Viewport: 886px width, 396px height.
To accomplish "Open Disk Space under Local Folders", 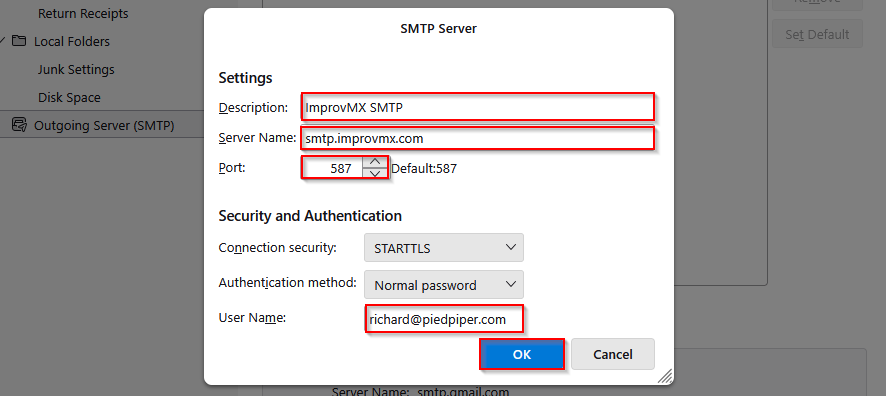I will [69, 98].
